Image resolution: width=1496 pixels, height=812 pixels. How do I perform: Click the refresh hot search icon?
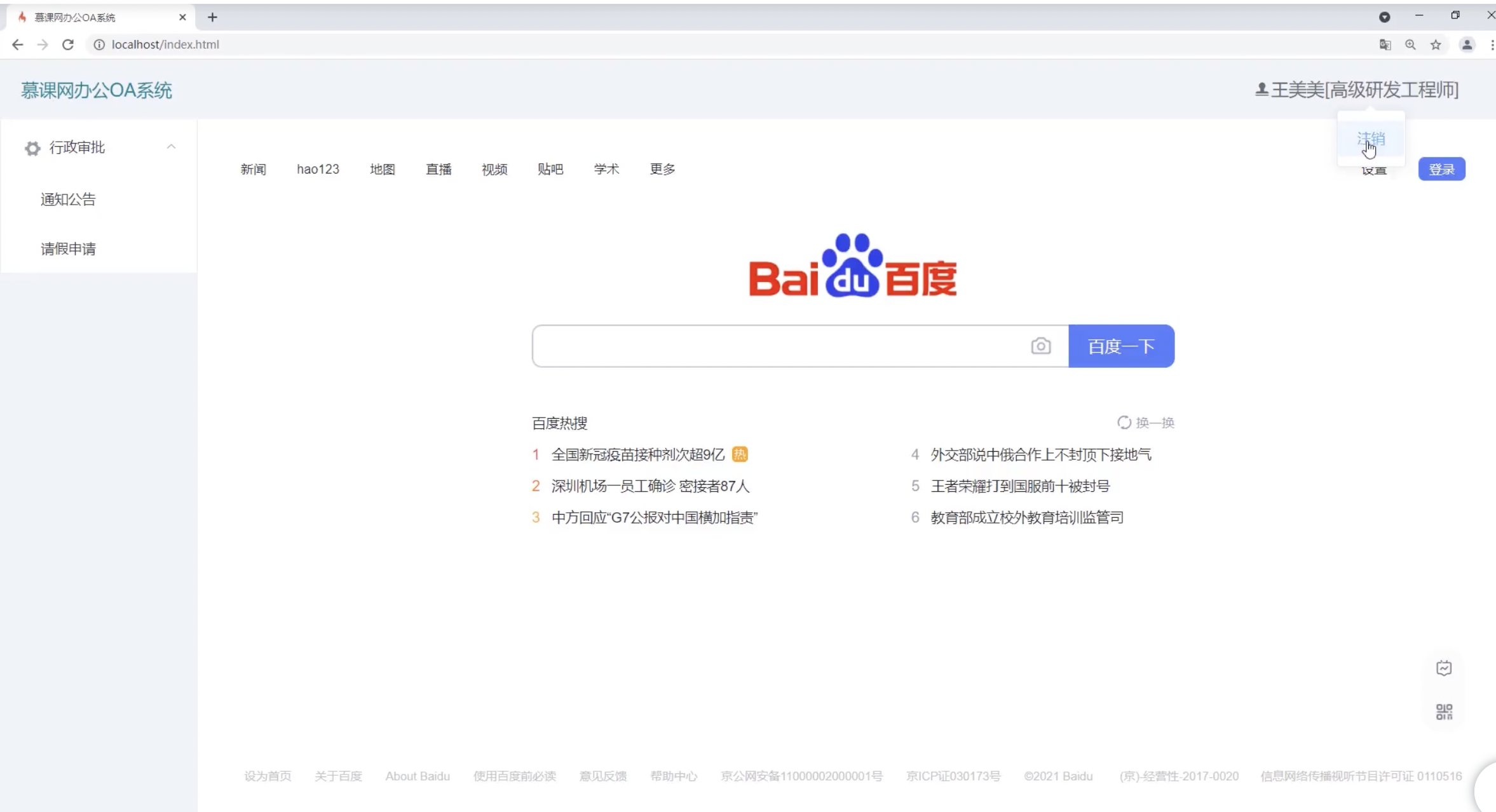coord(1124,423)
